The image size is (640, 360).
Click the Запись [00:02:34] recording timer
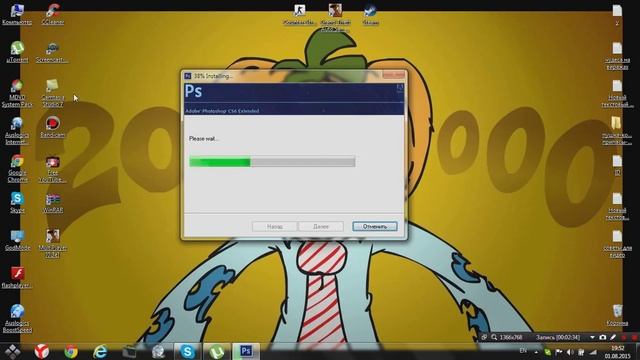point(558,337)
